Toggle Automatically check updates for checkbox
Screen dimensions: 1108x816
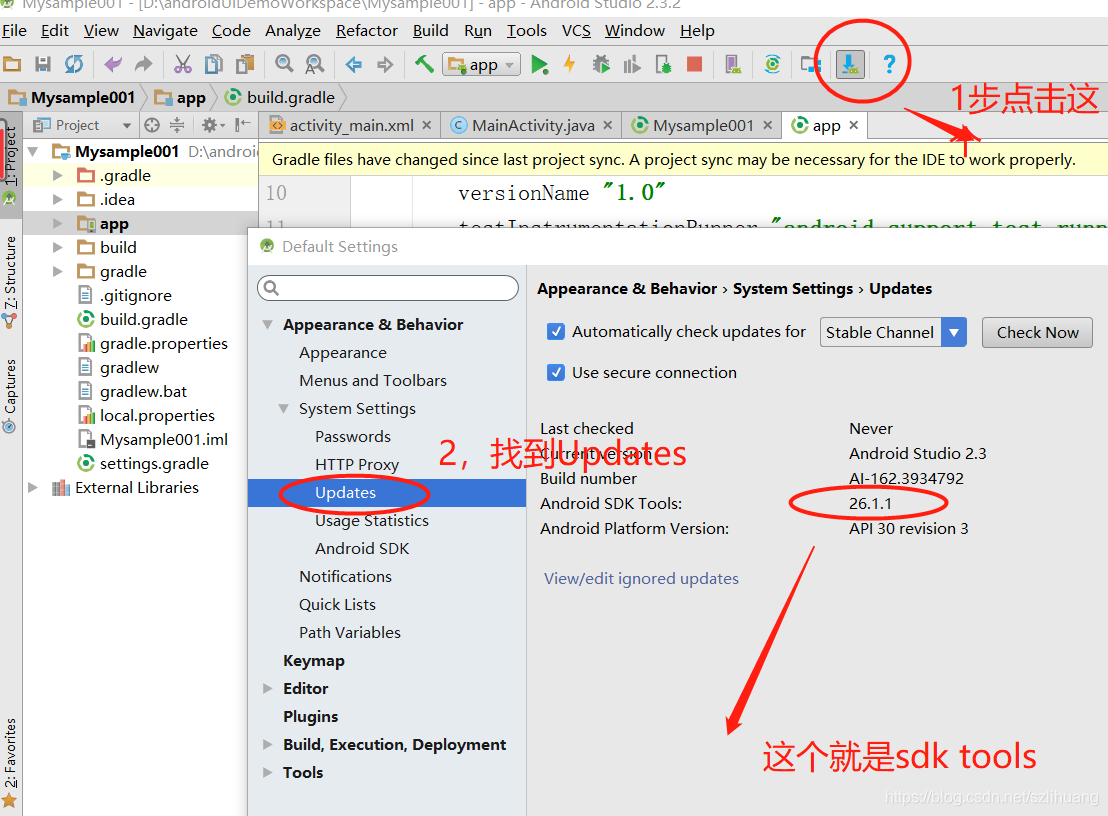click(x=556, y=331)
